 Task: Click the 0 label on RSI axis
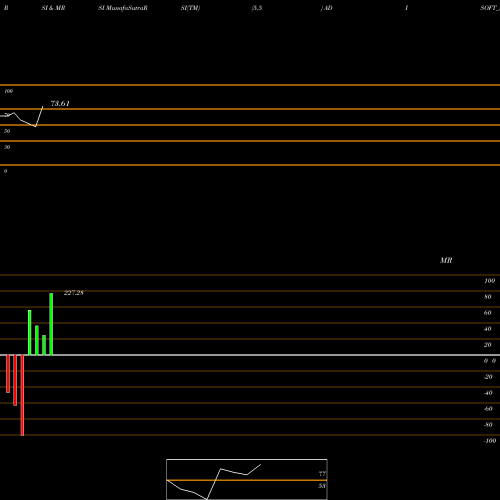(x=5, y=171)
